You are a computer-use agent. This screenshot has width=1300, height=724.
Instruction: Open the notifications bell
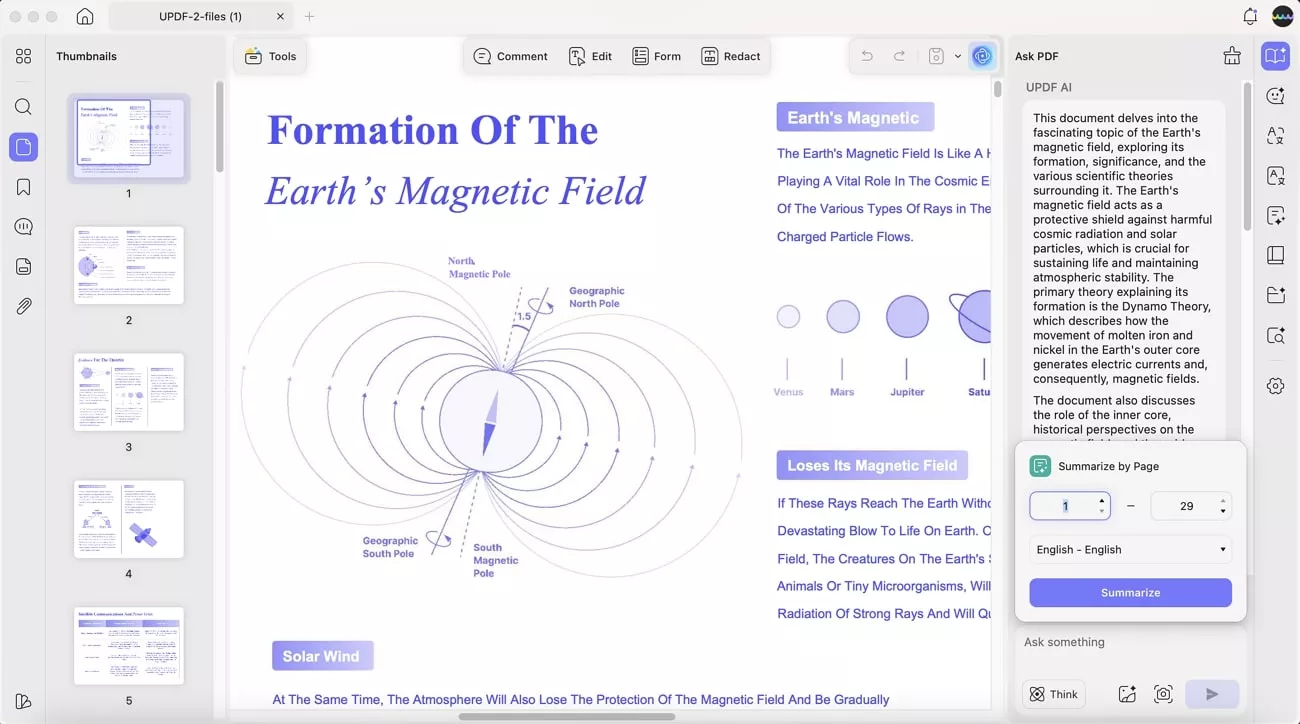[1250, 17]
